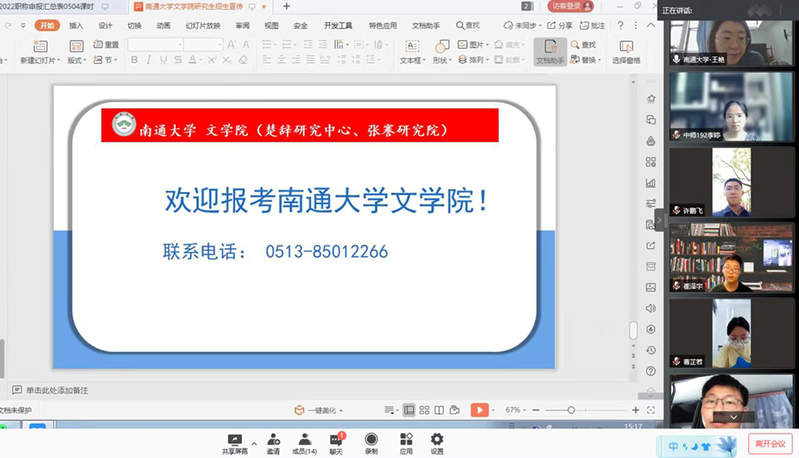Click Find (查找) in the ribbon
Screen dimensions: 799x458
click(x=583, y=45)
